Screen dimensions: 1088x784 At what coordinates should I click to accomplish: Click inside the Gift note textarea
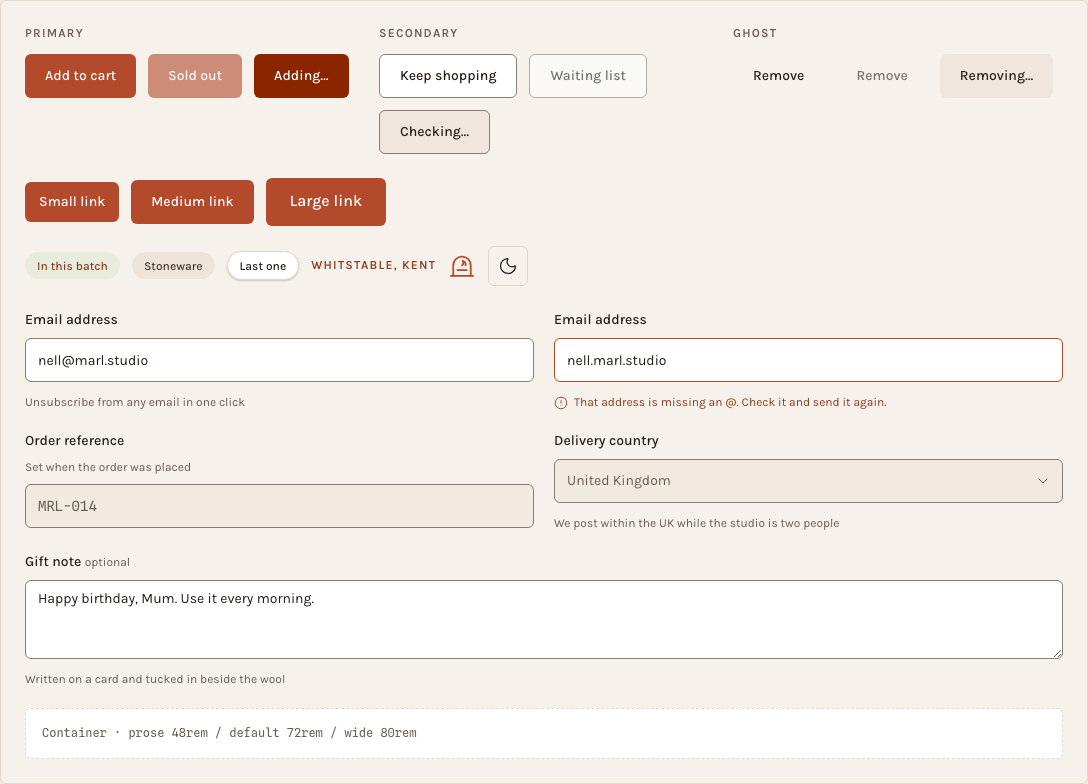tap(544, 620)
